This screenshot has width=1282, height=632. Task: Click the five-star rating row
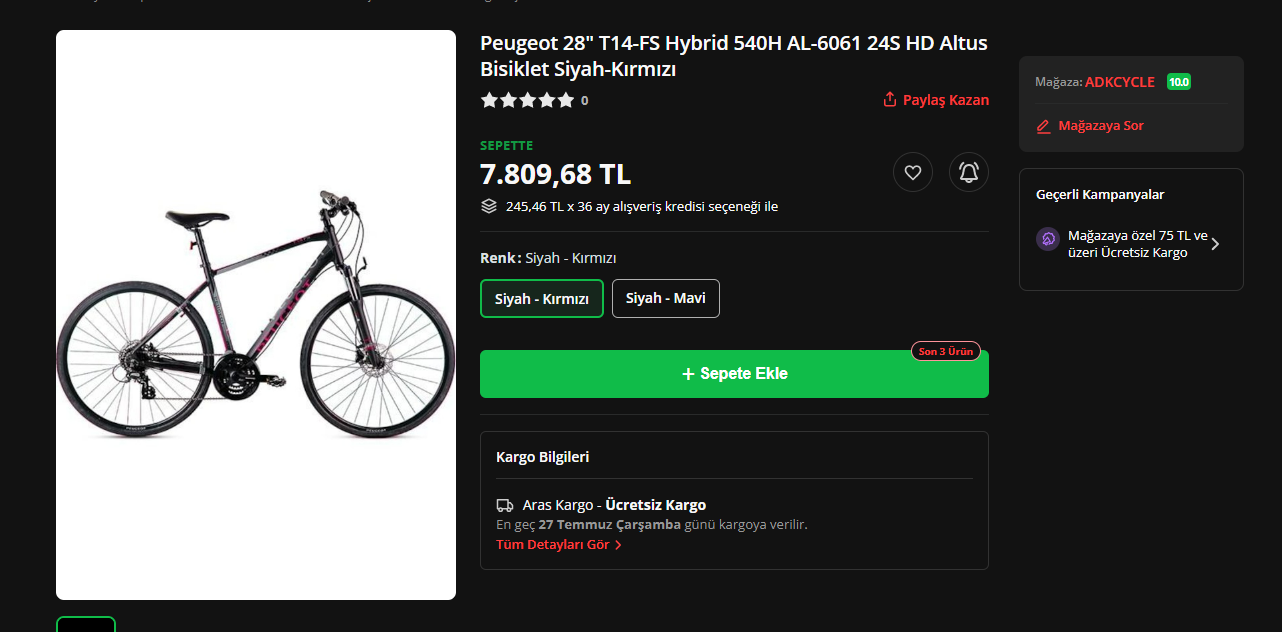point(527,100)
